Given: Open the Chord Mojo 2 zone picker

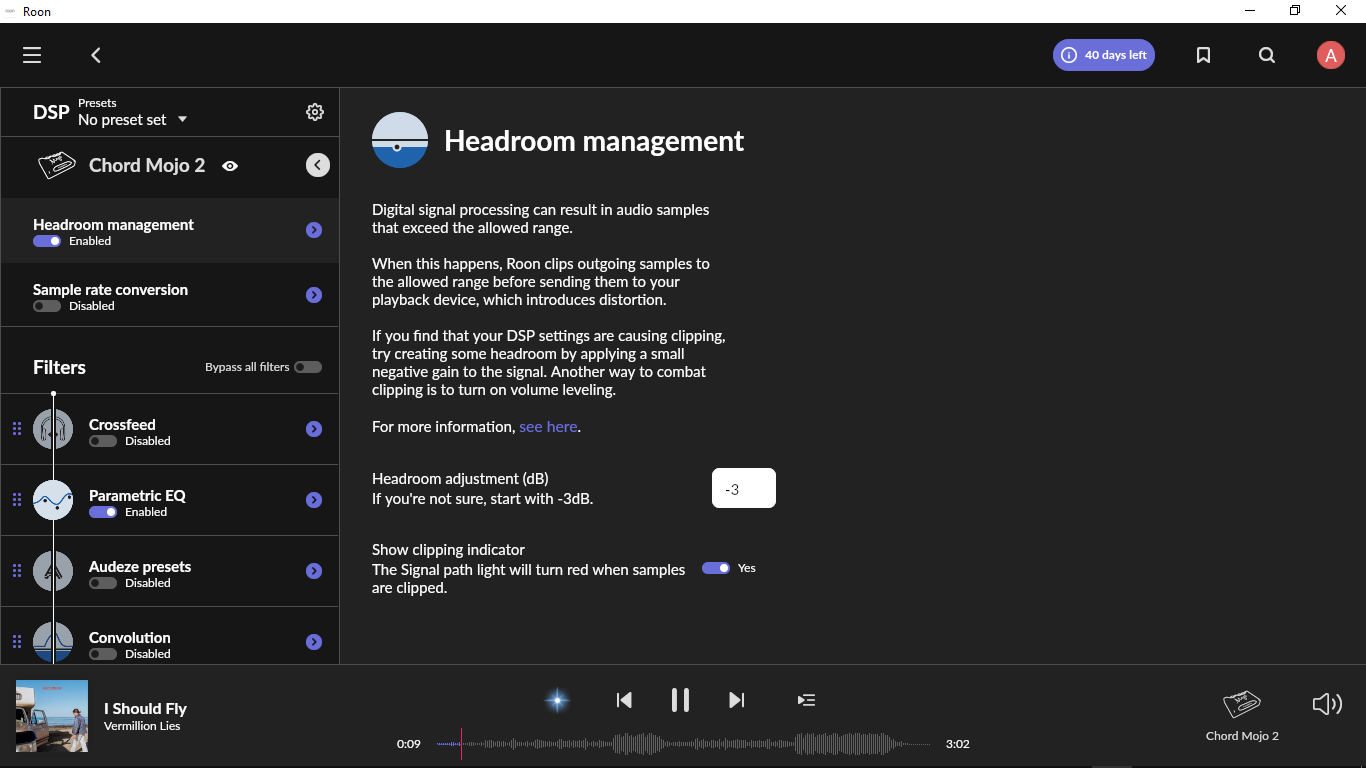Looking at the screenshot, I should coord(1242,716).
